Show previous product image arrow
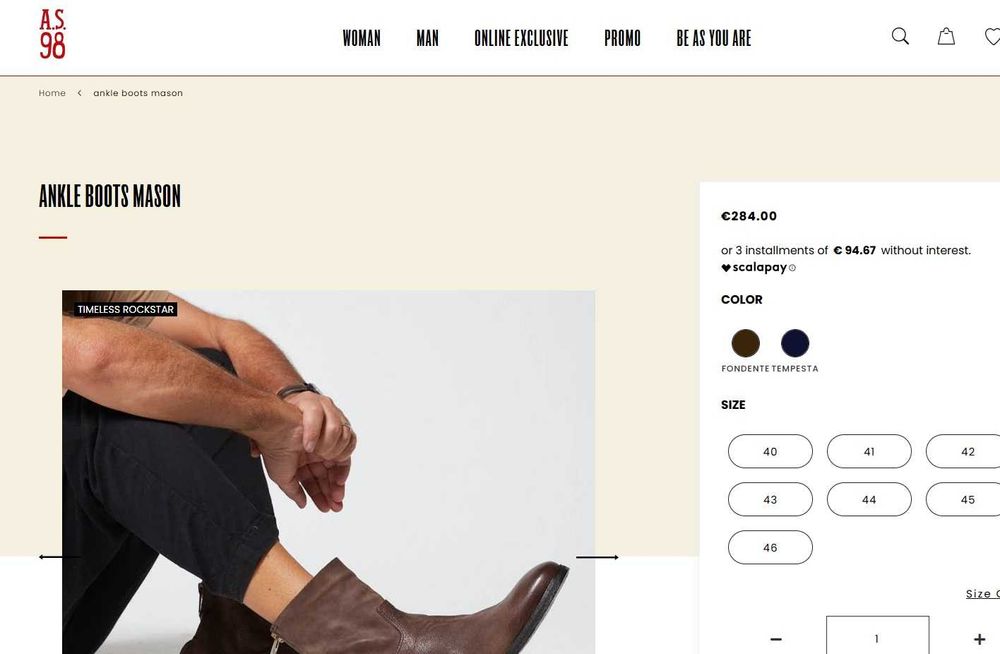 click(60, 557)
